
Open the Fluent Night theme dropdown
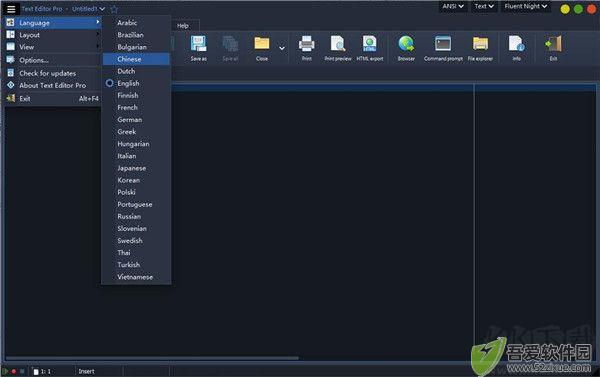[525, 7]
